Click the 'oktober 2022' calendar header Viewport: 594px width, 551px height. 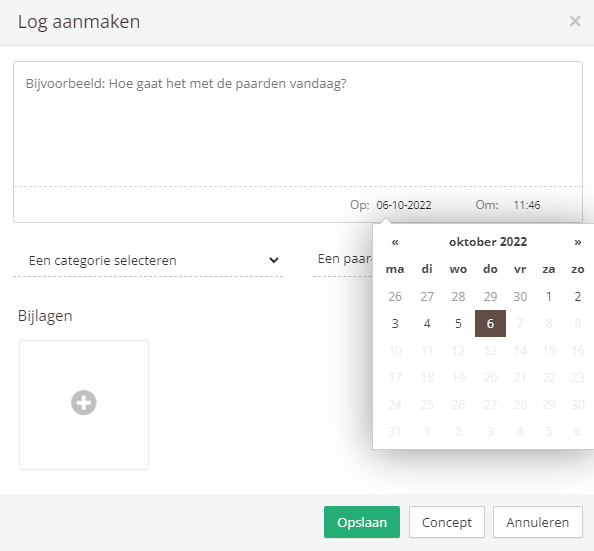tap(488, 242)
